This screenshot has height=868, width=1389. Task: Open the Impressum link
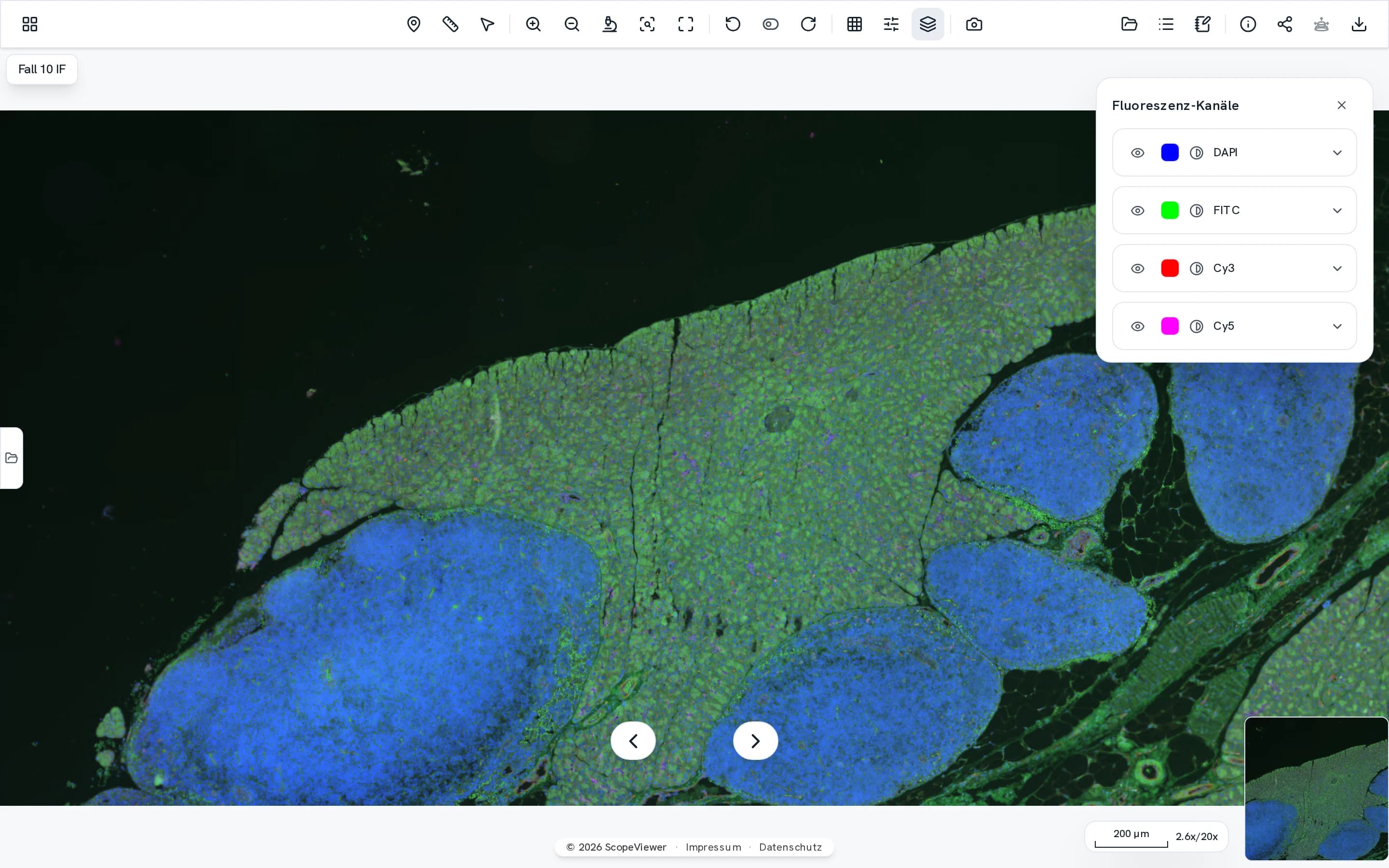[713, 847]
